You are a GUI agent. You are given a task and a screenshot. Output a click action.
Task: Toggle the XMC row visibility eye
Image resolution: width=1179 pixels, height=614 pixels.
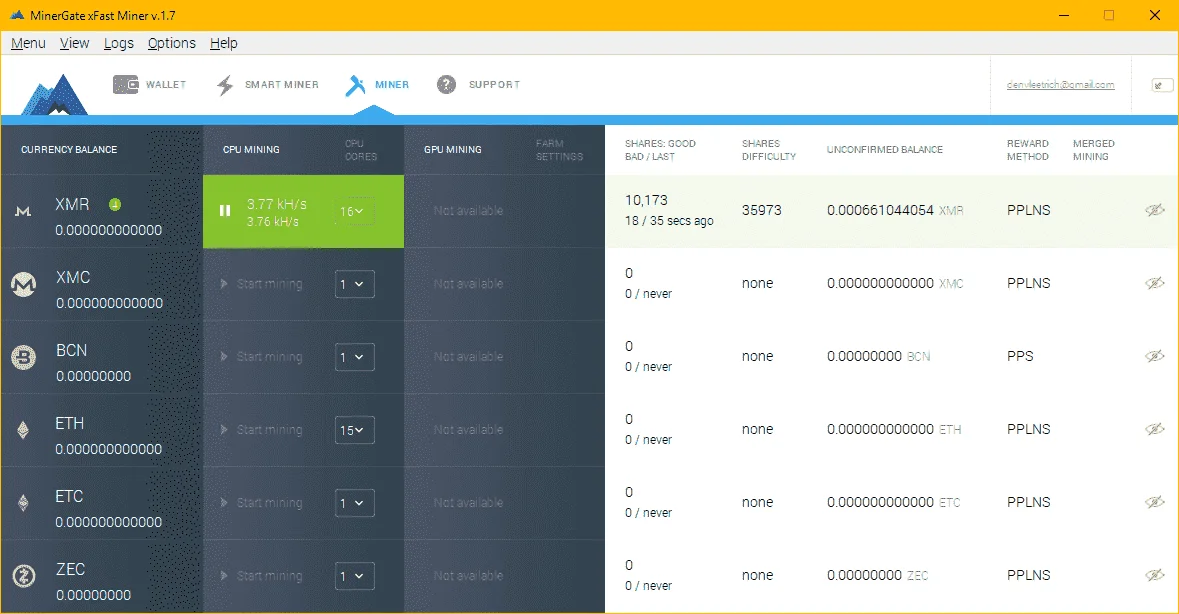(x=1155, y=283)
